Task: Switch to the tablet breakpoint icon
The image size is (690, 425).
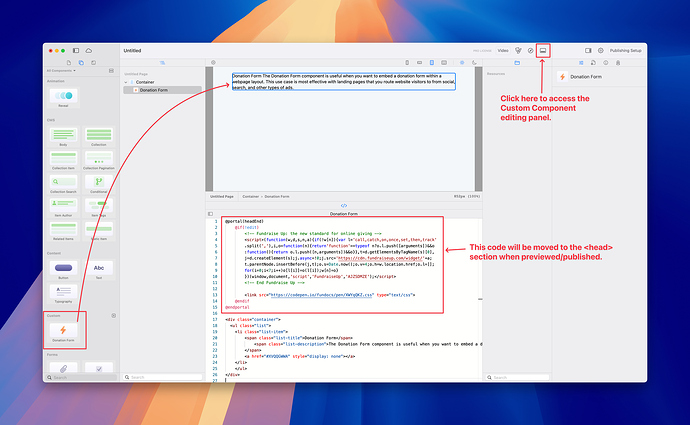Action: (x=432, y=62)
